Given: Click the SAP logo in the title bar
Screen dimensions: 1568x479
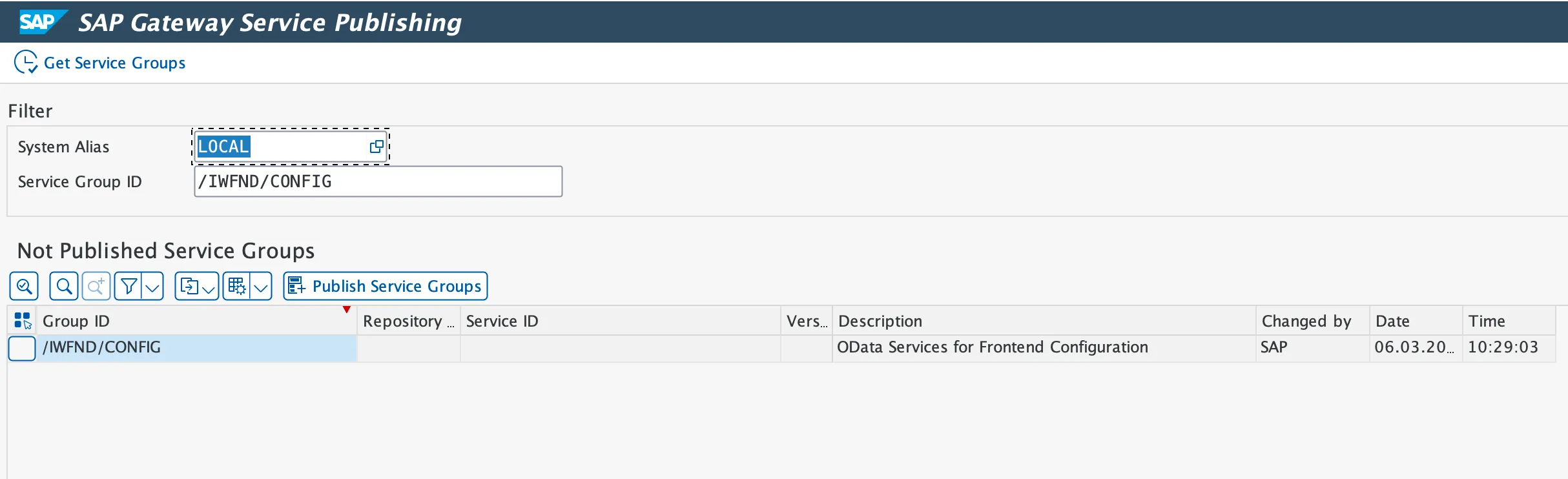Looking at the screenshot, I should pyautogui.click(x=41, y=22).
